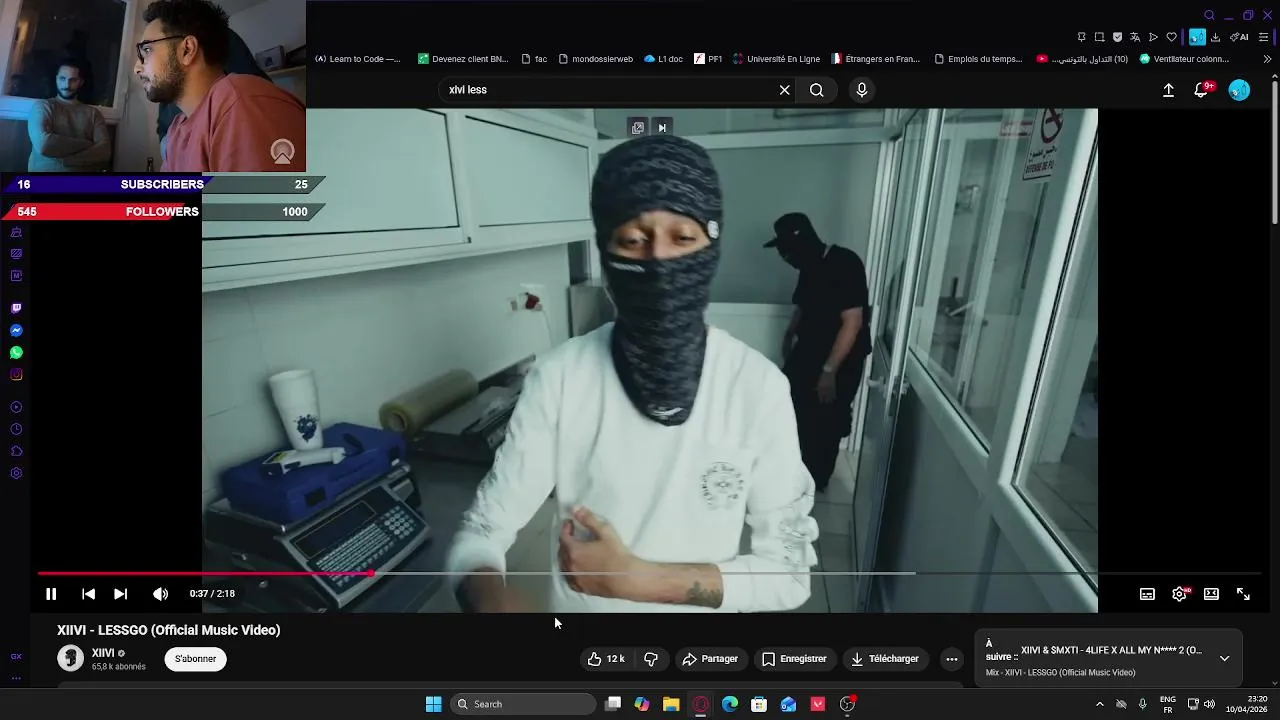1280x720 pixels.
Task: Open the XIIVI channel name link
Action: [103, 653]
